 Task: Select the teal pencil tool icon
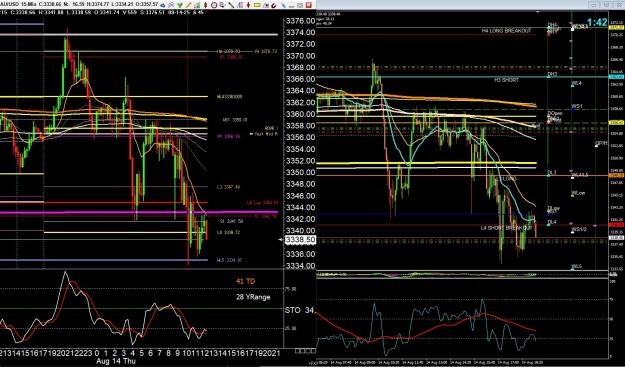click(x=283, y=5)
